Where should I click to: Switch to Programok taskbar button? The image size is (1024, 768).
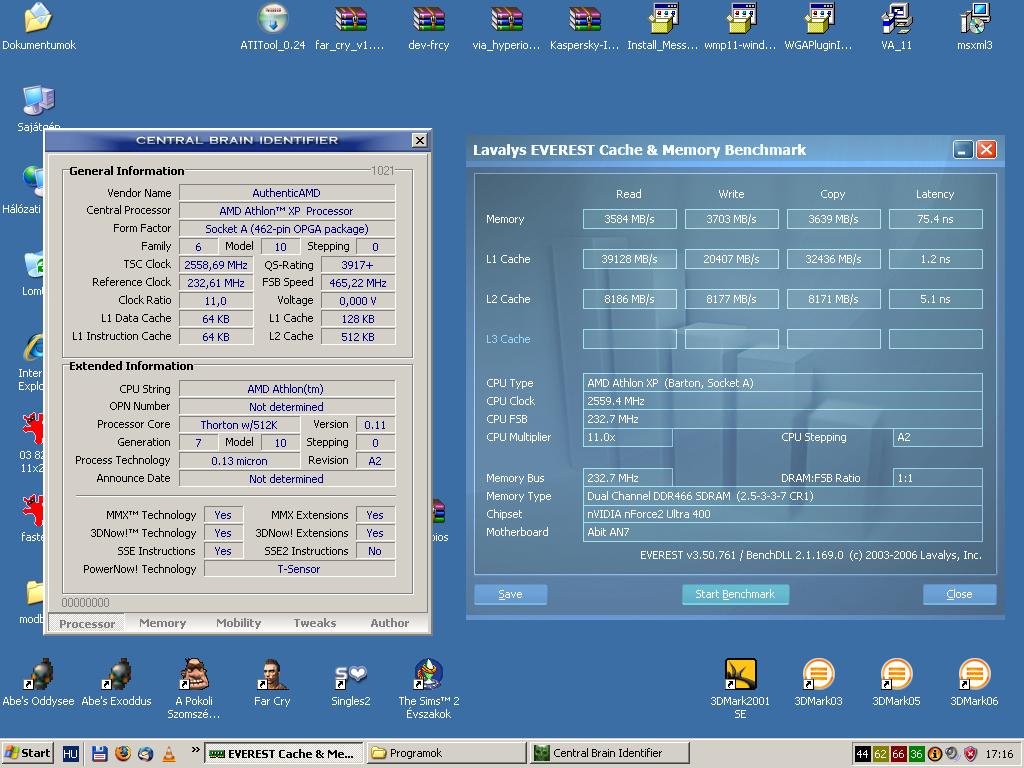coord(447,753)
